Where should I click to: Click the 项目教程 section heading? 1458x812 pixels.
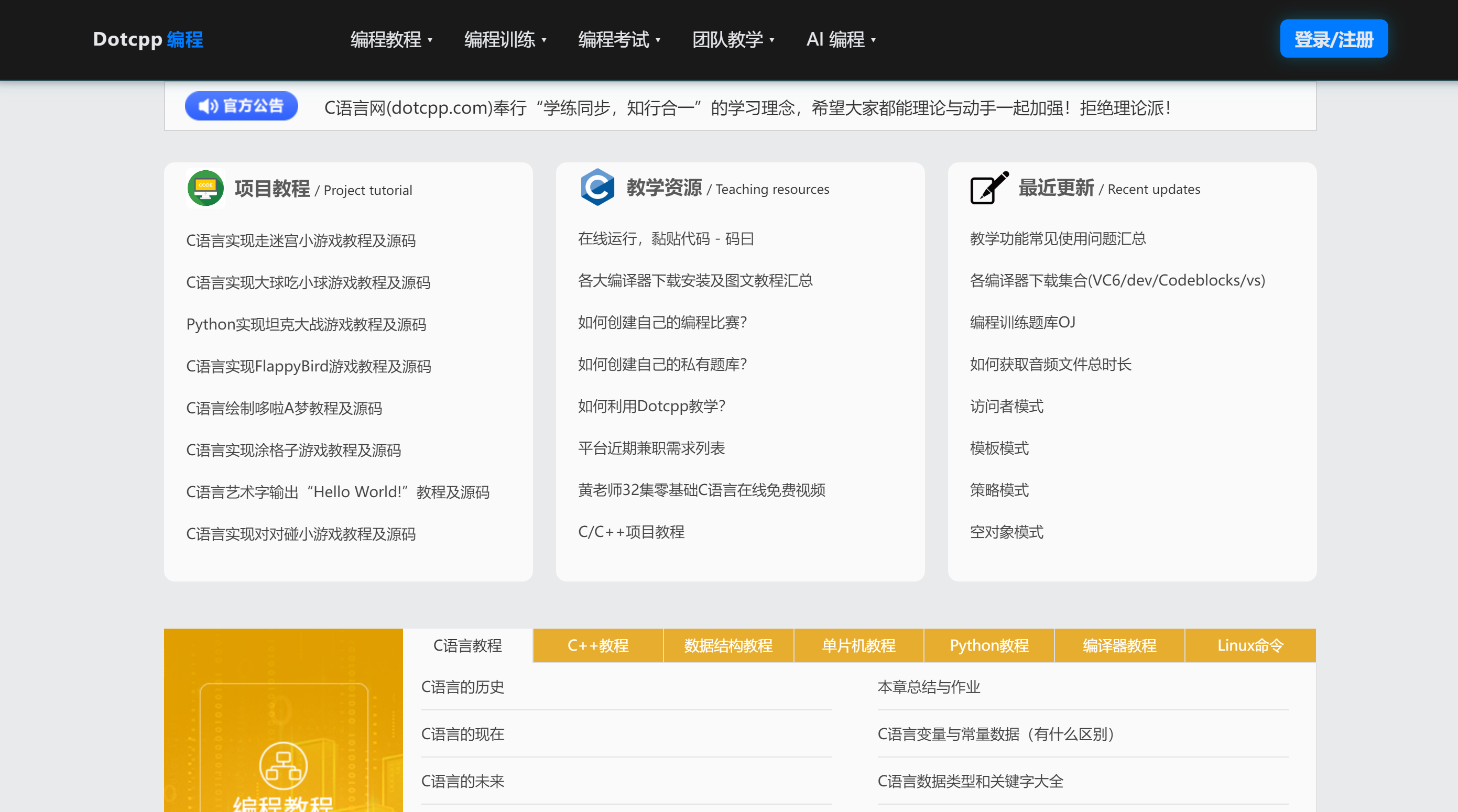(272, 189)
